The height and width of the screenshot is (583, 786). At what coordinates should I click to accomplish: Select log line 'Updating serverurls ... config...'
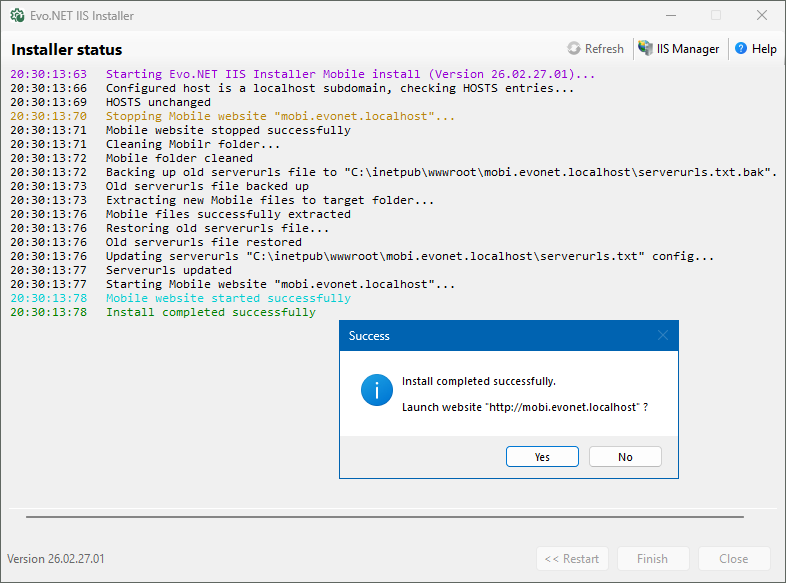tap(410, 257)
